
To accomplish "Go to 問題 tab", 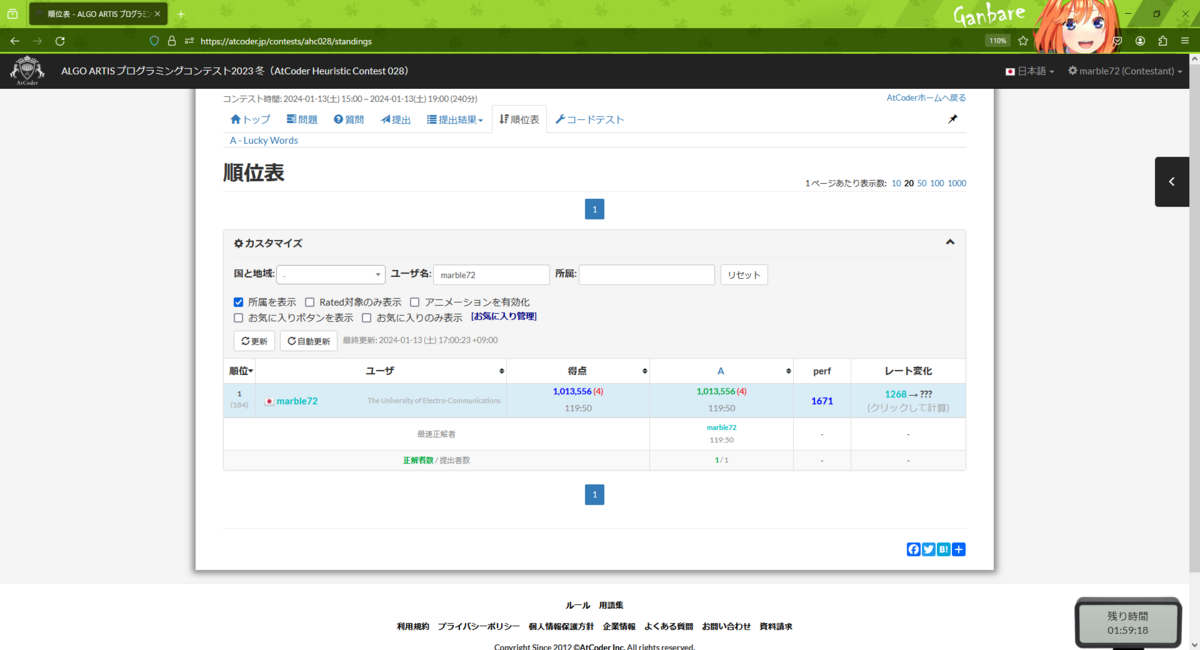I will pyautogui.click(x=302, y=120).
